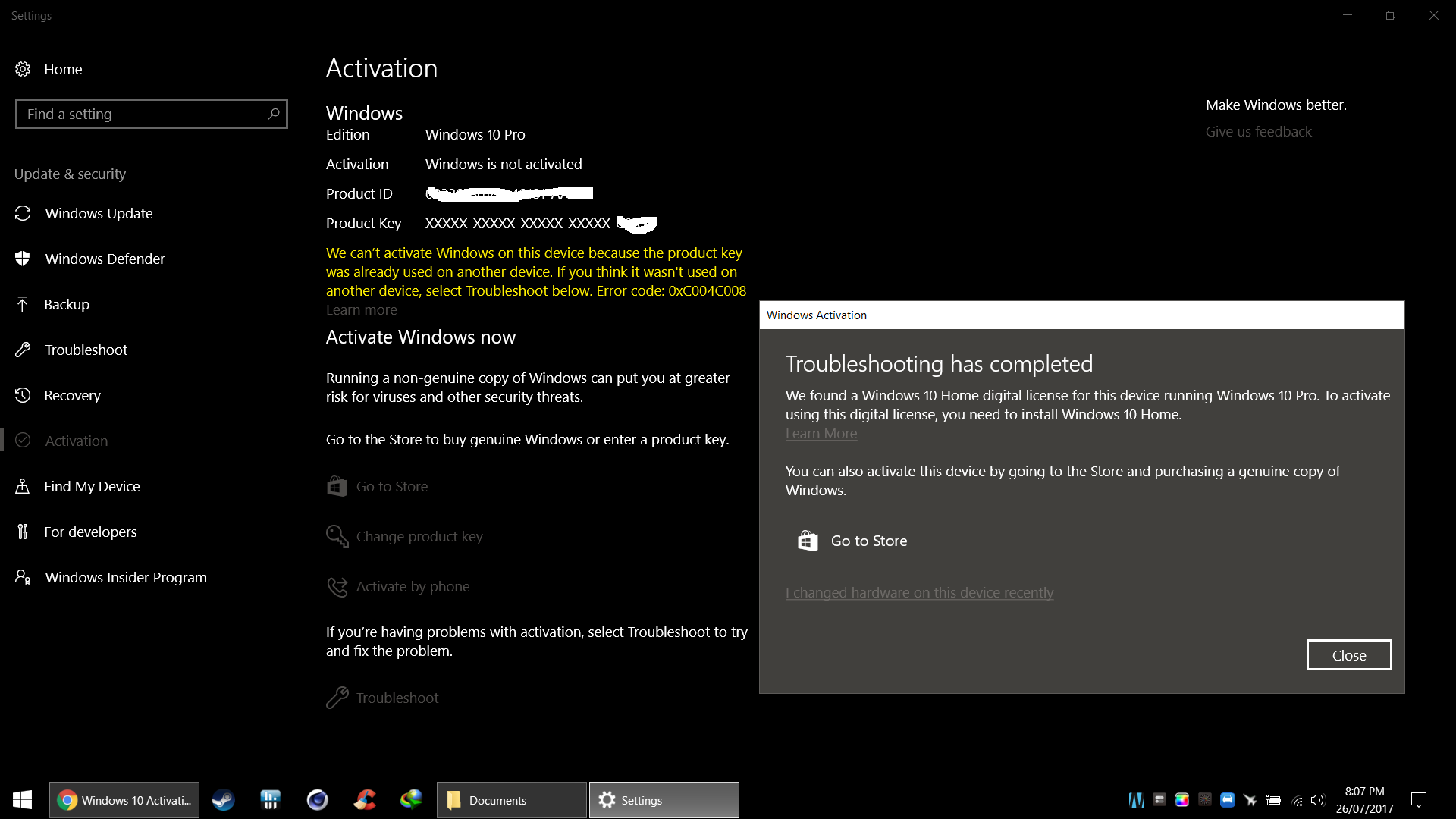Click the Recovery history clock icon
Image resolution: width=1456 pixels, height=819 pixels.
point(23,395)
